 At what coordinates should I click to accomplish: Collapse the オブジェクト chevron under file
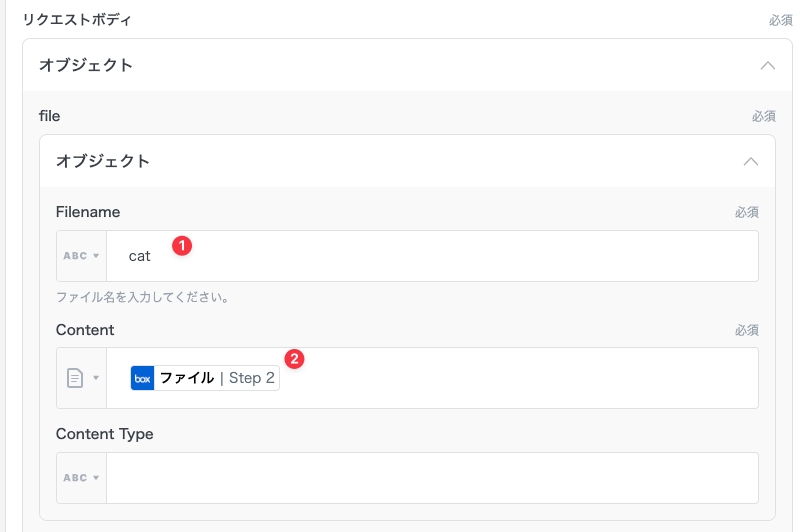tap(751, 161)
